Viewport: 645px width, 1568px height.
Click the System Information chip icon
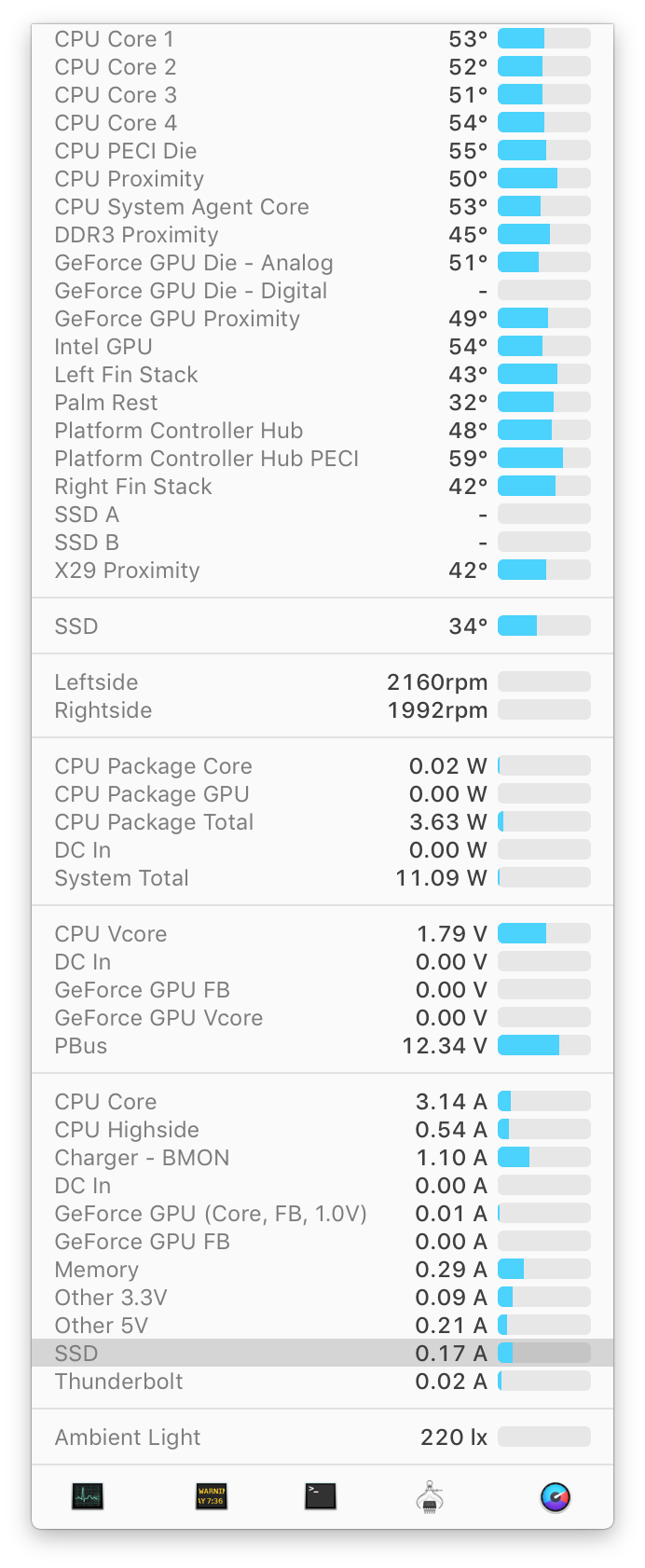(430, 1496)
